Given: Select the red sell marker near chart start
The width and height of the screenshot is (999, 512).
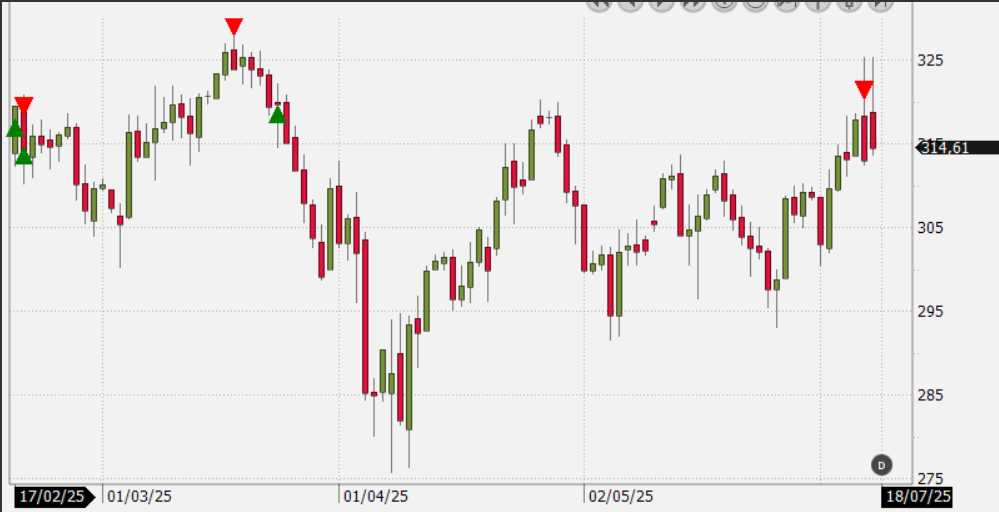Looking at the screenshot, I should click(x=24, y=105).
